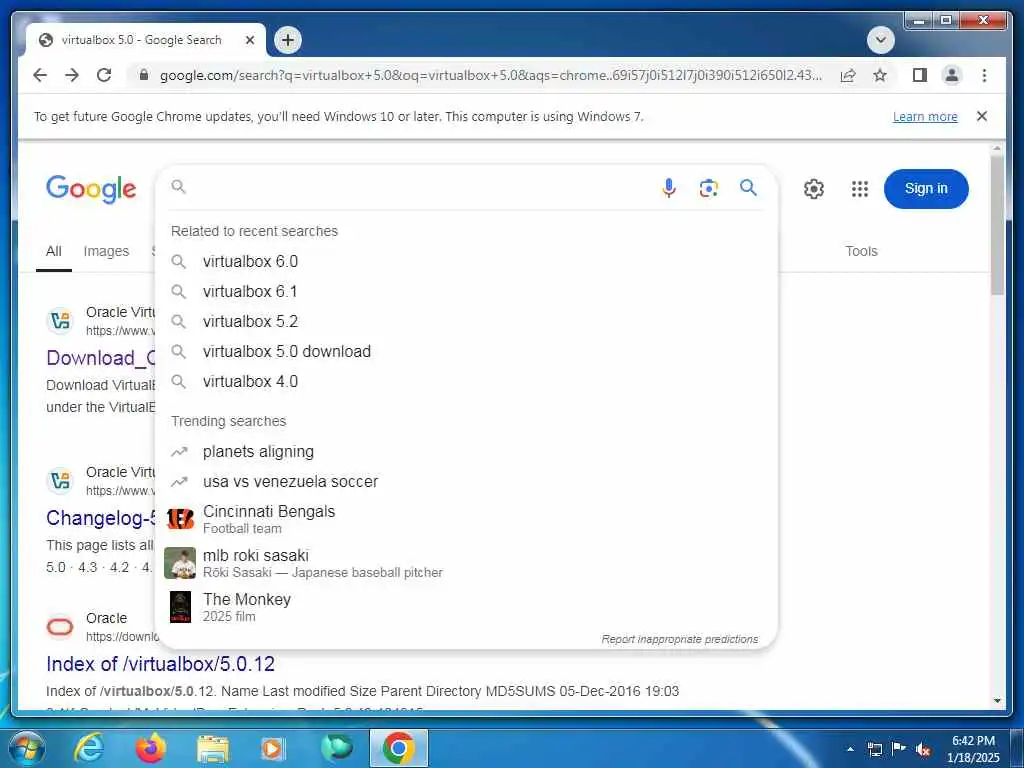The width and height of the screenshot is (1024, 768).
Task: Show hidden tray icons arrow
Action: point(850,749)
